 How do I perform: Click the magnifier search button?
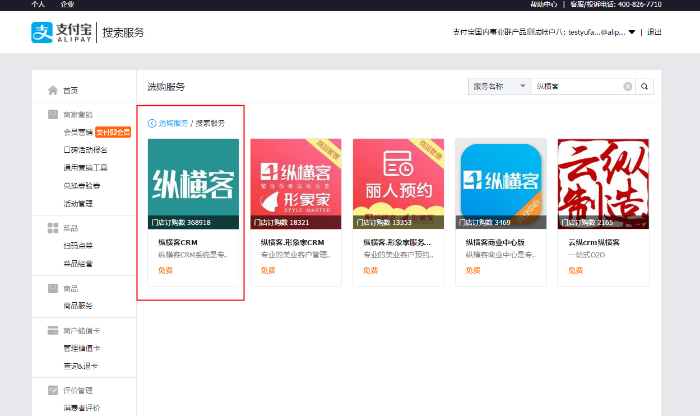point(644,87)
